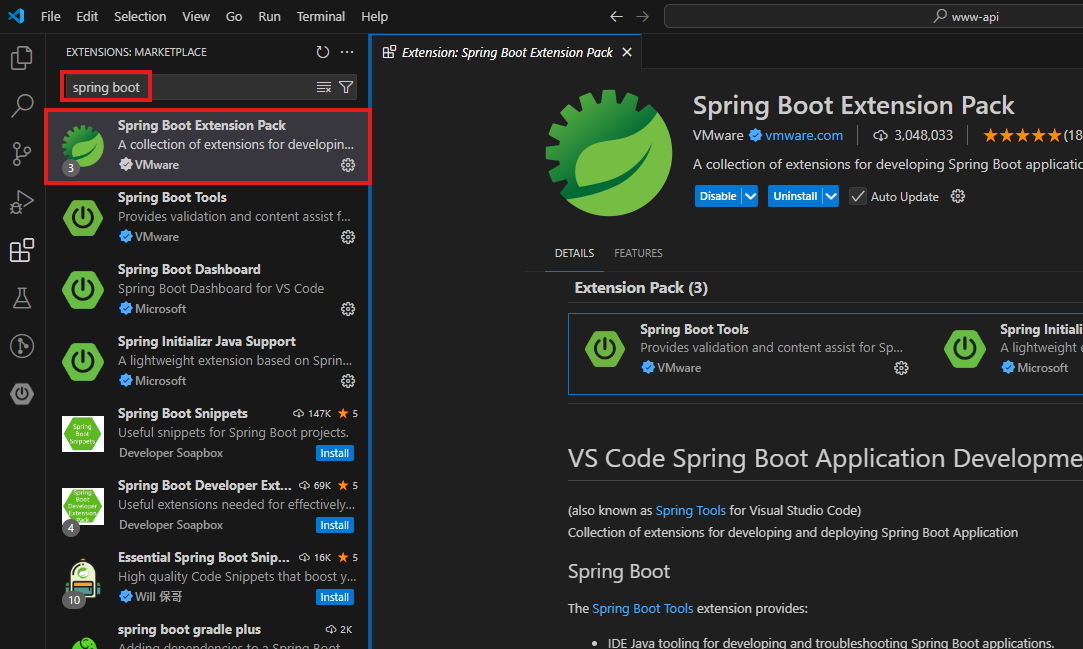The width and height of the screenshot is (1083, 649).
Task: Open the Edit menu
Action: coord(87,17)
